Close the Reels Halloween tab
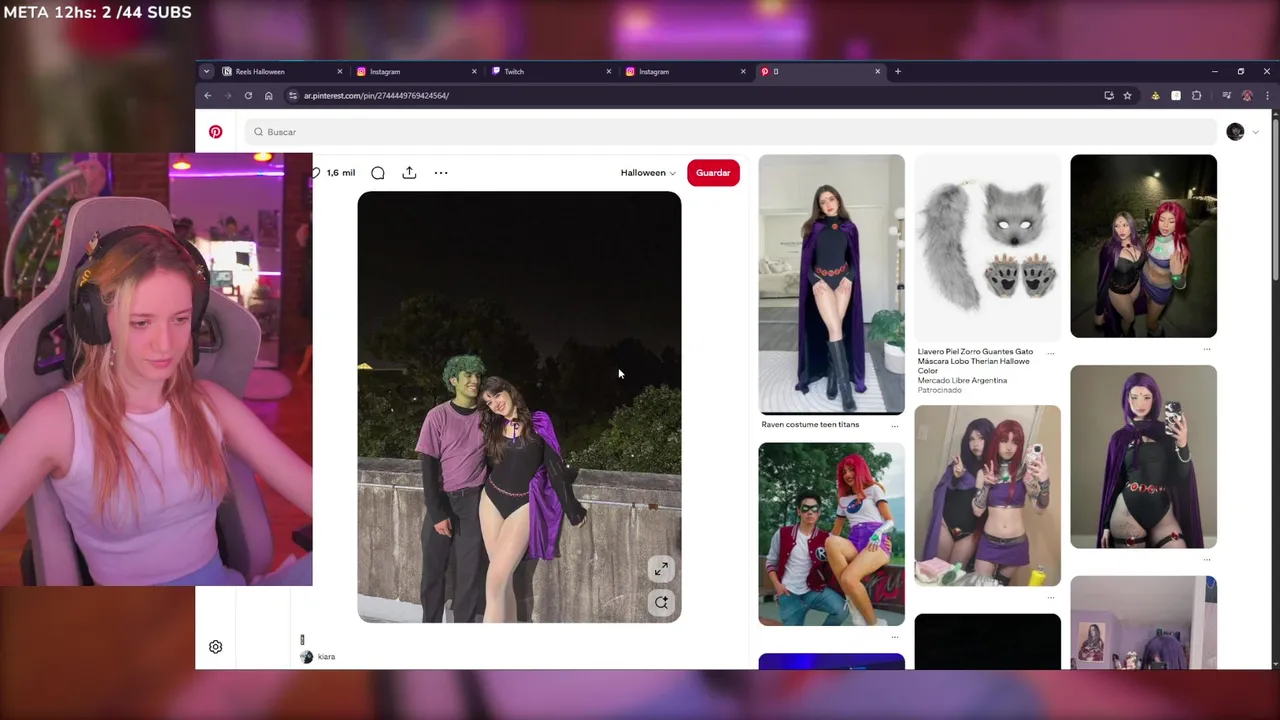Screen dimensions: 1280x720 (x=340, y=72)
